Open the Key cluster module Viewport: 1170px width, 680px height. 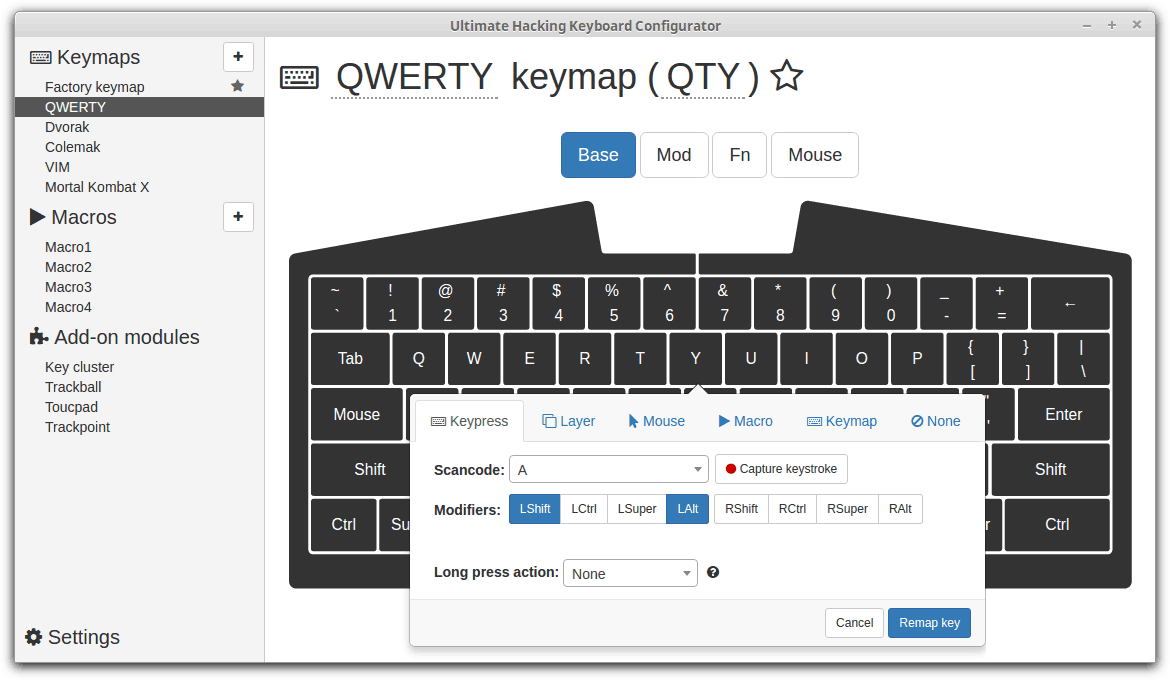pos(79,367)
